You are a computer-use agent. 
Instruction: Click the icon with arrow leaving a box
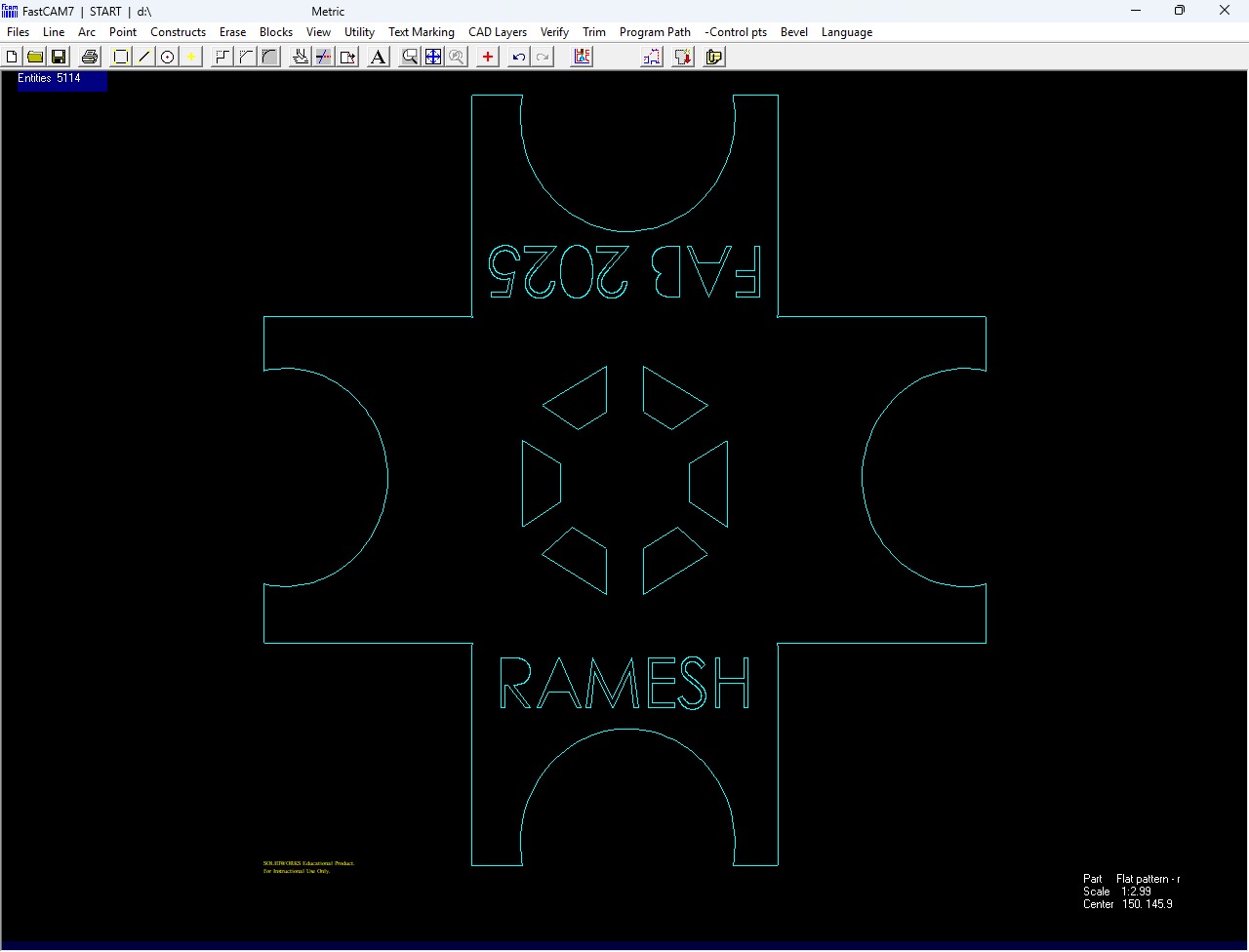point(347,57)
